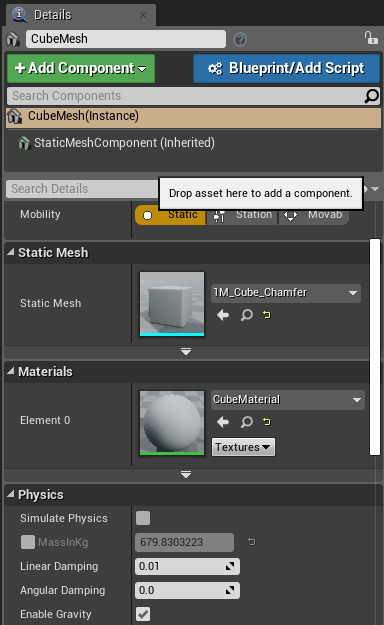Viewport: 384px width, 625px height.
Task: Click Blueprint/Add Script button
Action: (x=286, y=69)
